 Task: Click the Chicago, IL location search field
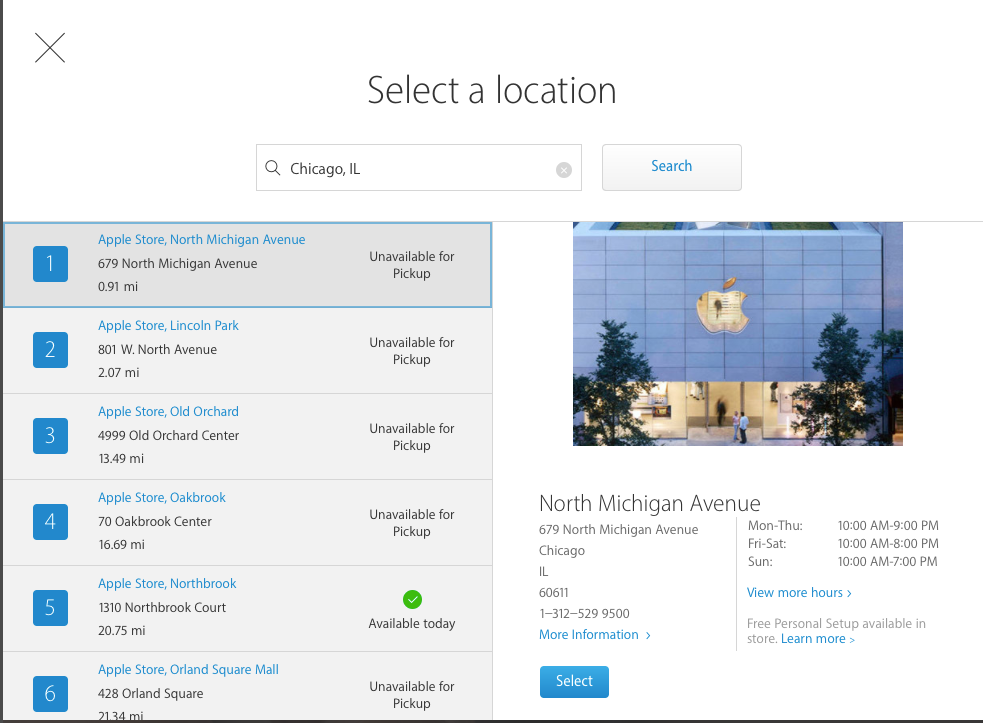click(419, 167)
